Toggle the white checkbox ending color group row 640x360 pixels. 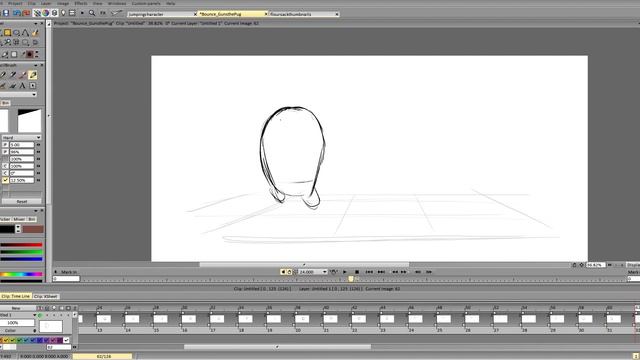(x=67, y=340)
